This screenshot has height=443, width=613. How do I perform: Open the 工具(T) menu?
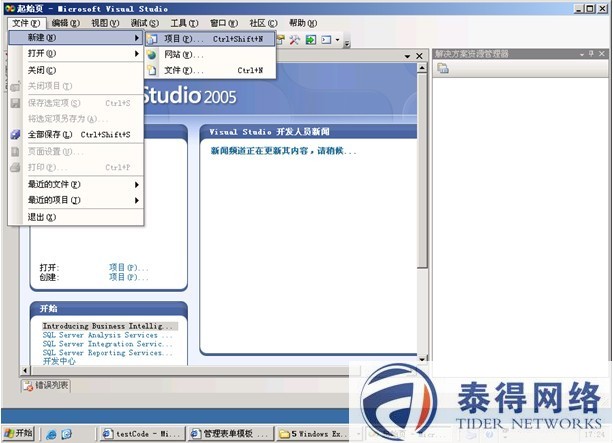[184, 23]
